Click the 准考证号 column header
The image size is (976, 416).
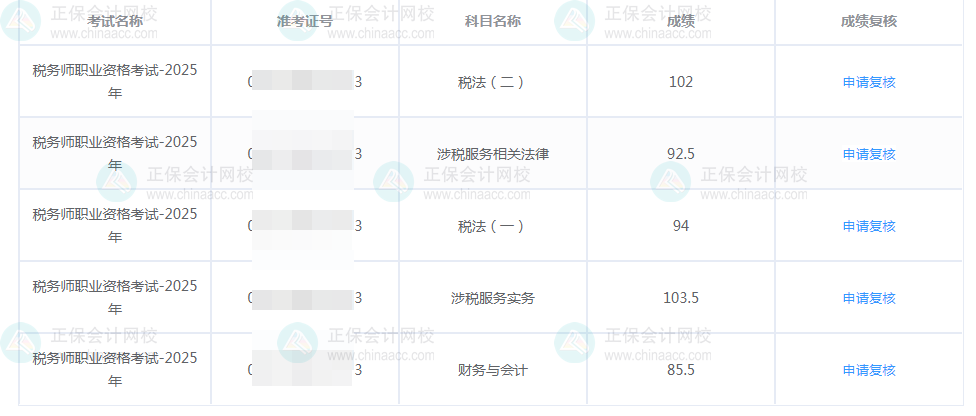(x=305, y=21)
